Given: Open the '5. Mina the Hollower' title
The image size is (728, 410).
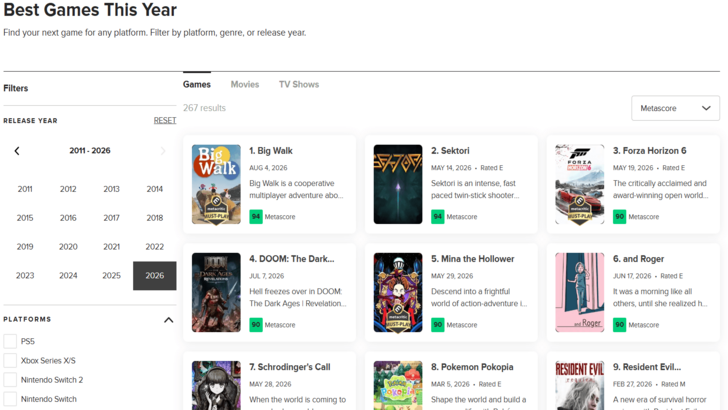Looking at the screenshot, I should [x=473, y=259].
